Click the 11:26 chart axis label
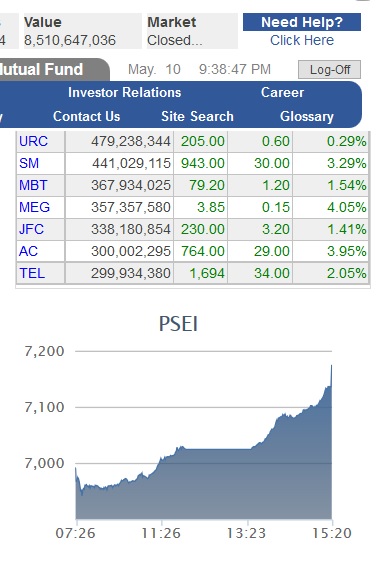The height and width of the screenshot is (562, 390). click(x=161, y=533)
